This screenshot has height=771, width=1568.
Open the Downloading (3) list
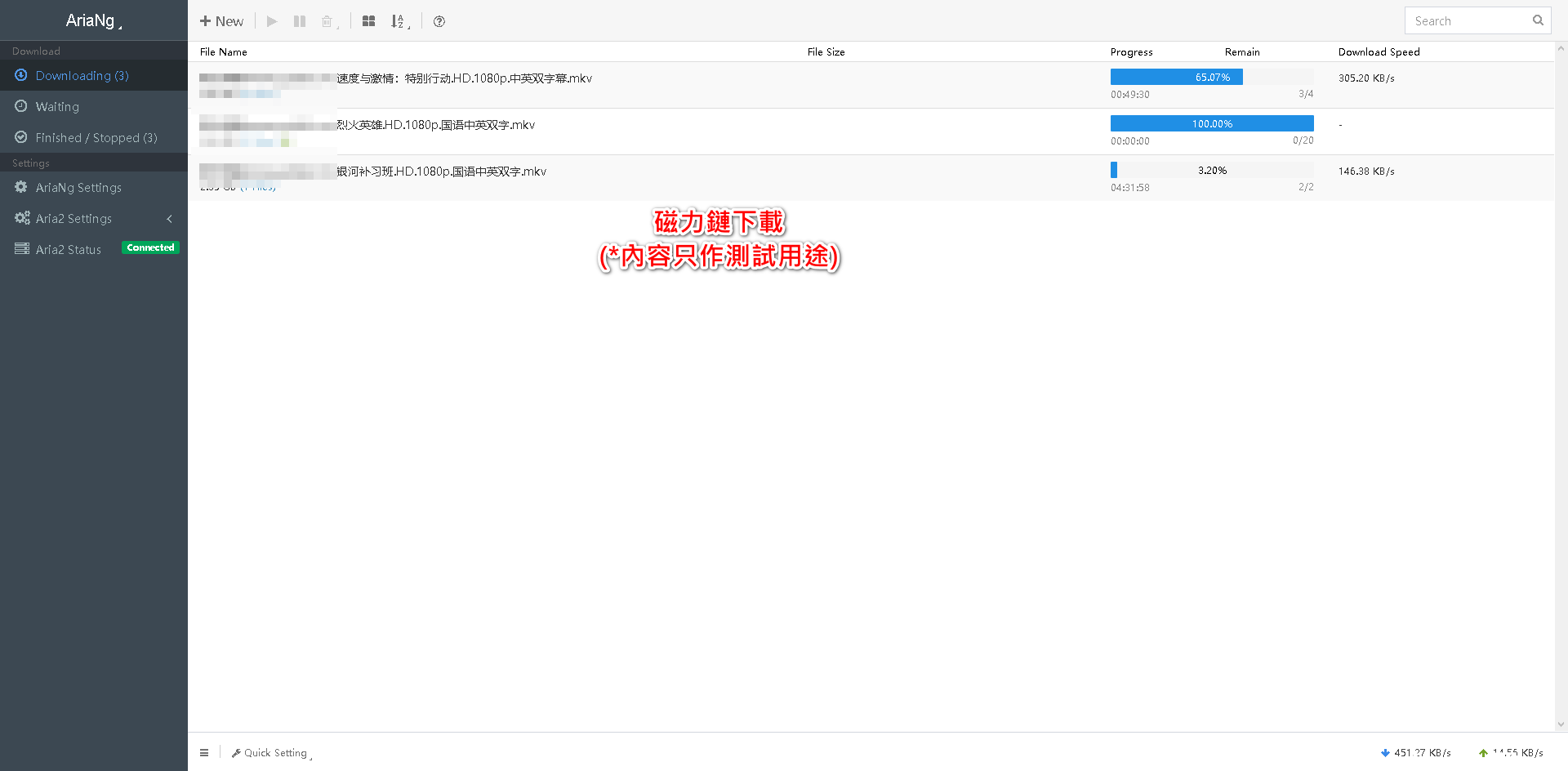pyautogui.click(x=82, y=75)
